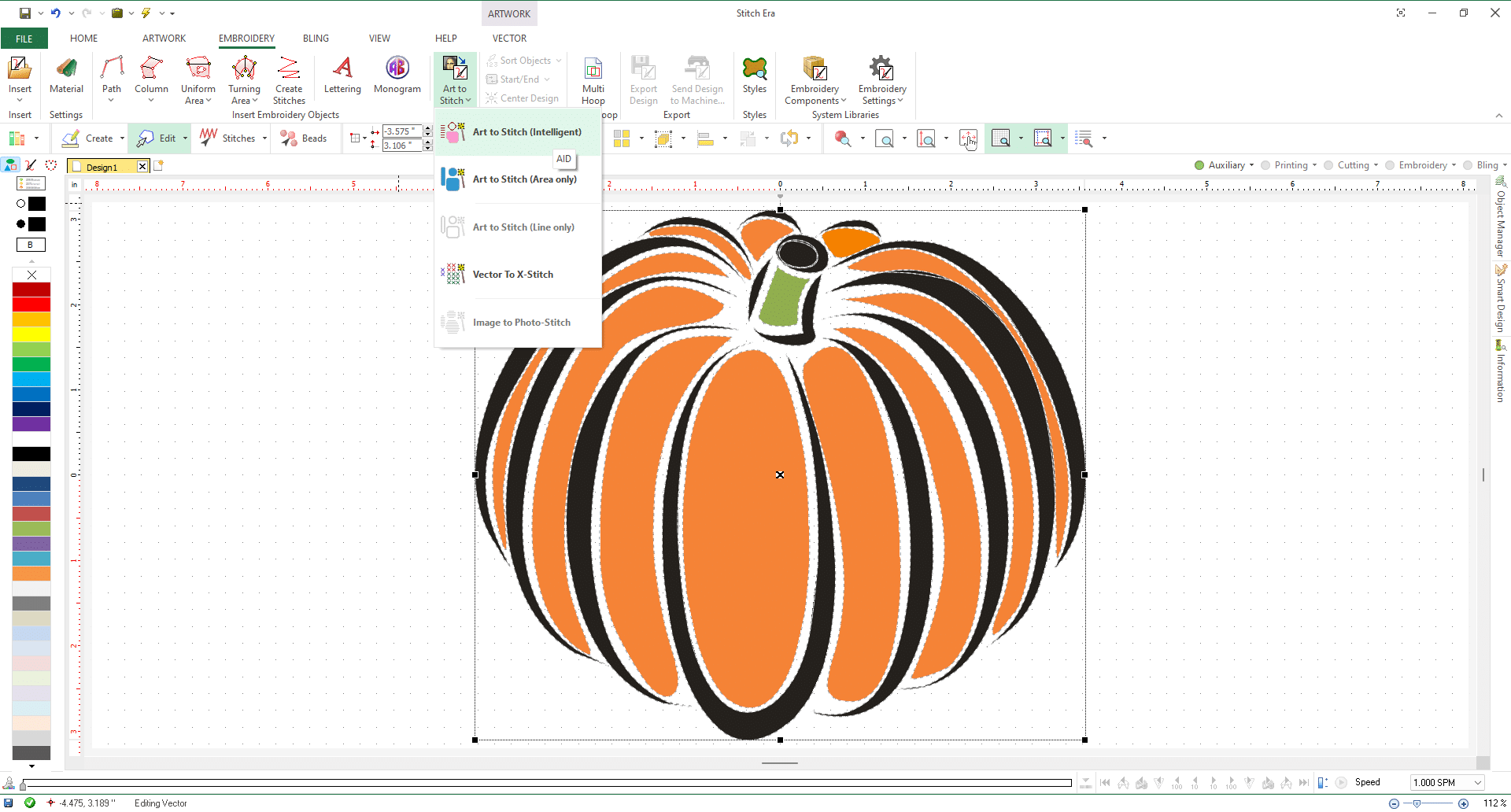Enable the Cutting view option
1511x812 pixels.
tap(1330, 165)
